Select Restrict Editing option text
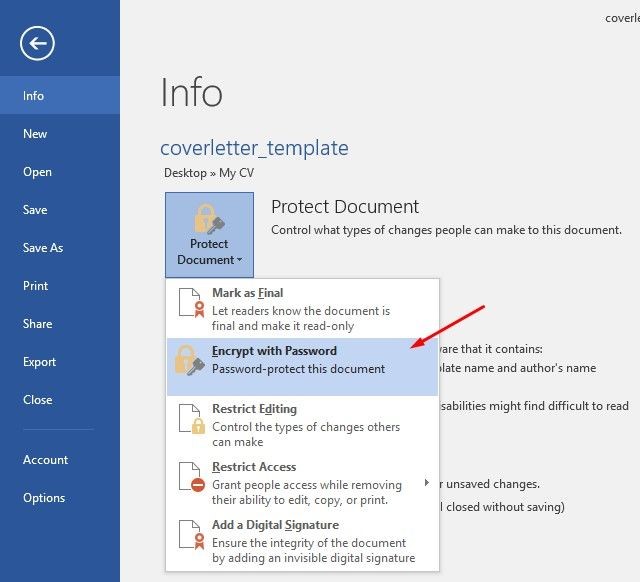This screenshot has height=582, width=640. [x=254, y=409]
